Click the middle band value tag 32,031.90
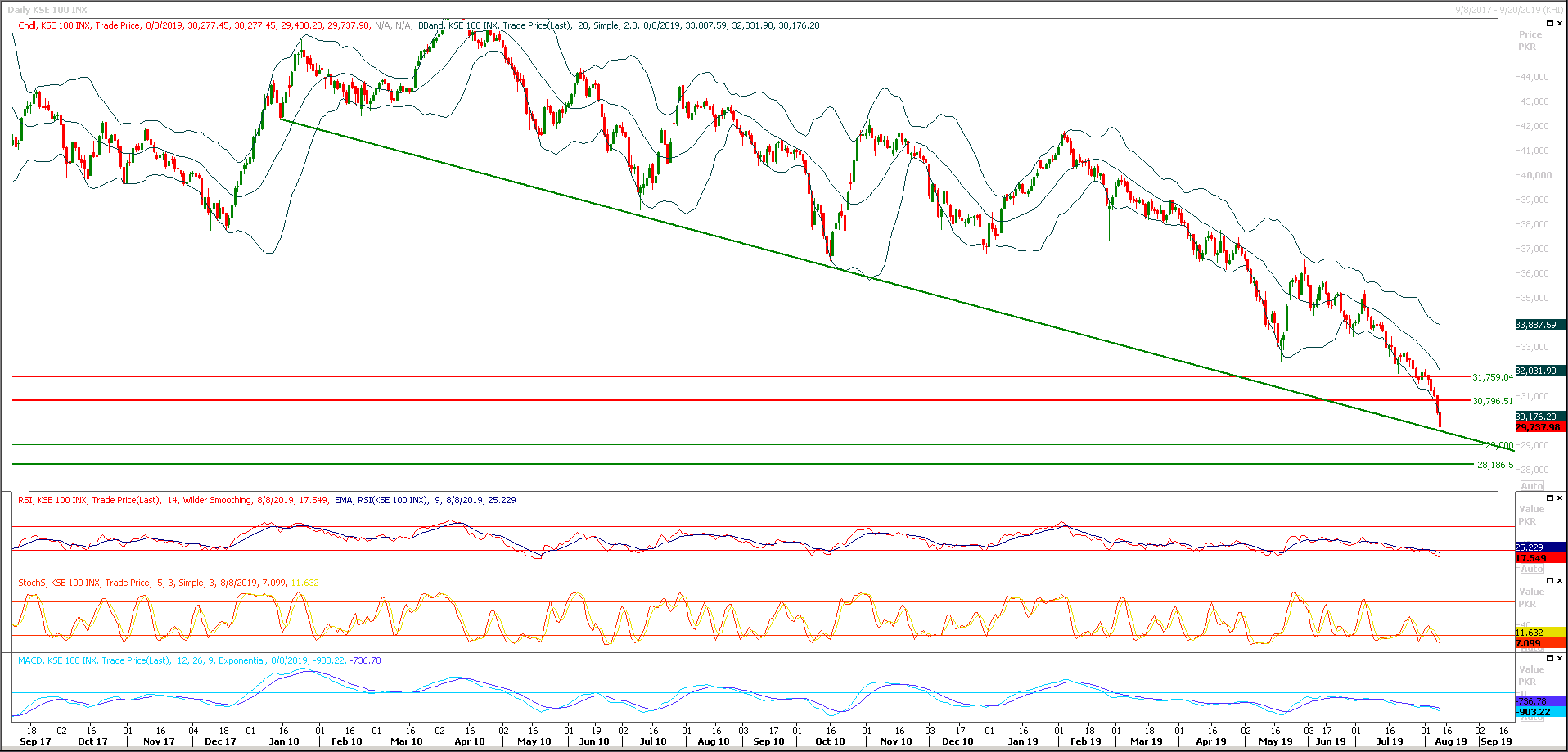 pyautogui.click(x=1539, y=371)
